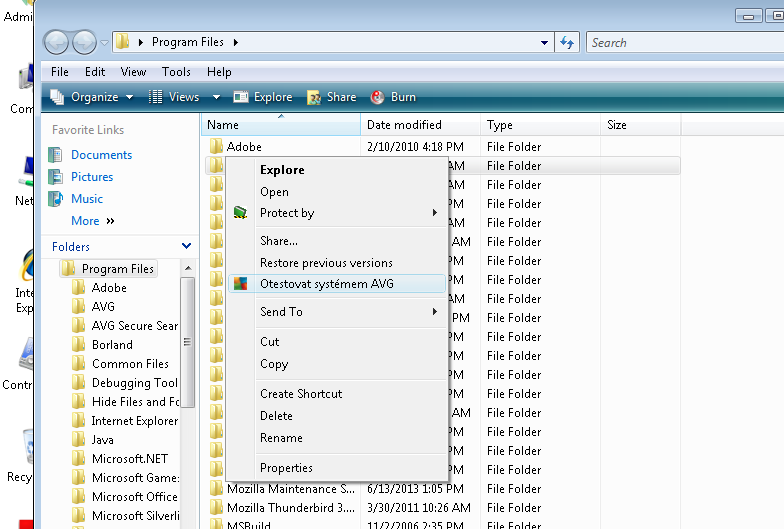Viewport: 784px width, 529px height.
Task: Open the Edit menu
Action: coord(94,72)
